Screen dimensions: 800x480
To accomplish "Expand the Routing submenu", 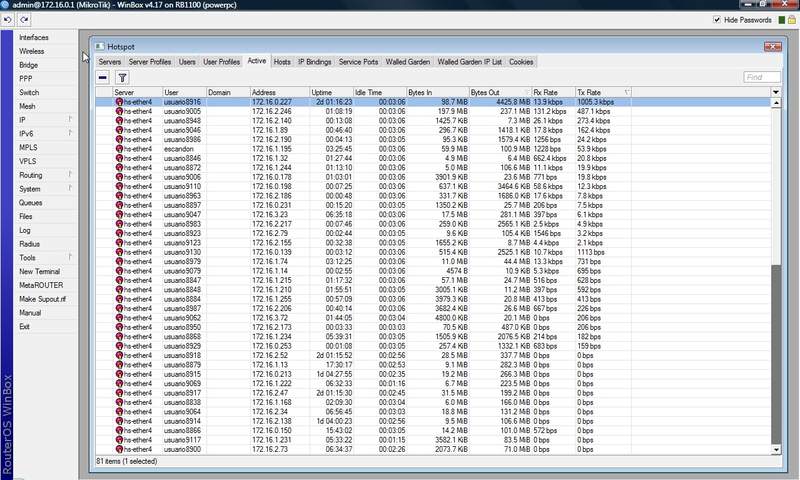I will click(70, 174).
